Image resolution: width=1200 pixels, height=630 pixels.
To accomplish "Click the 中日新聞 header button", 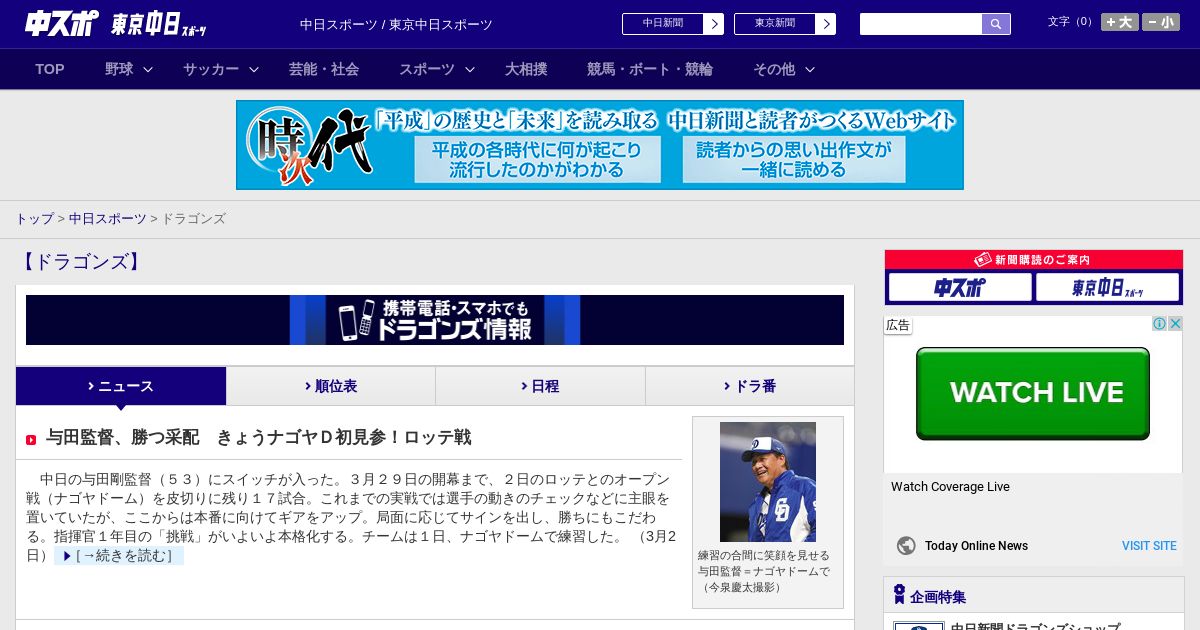I will tap(663, 24).
